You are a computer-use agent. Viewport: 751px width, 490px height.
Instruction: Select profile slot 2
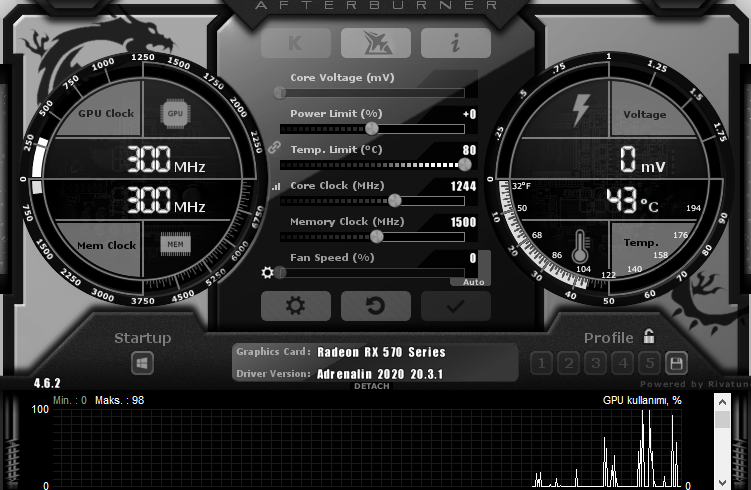(x=569, y=363)
